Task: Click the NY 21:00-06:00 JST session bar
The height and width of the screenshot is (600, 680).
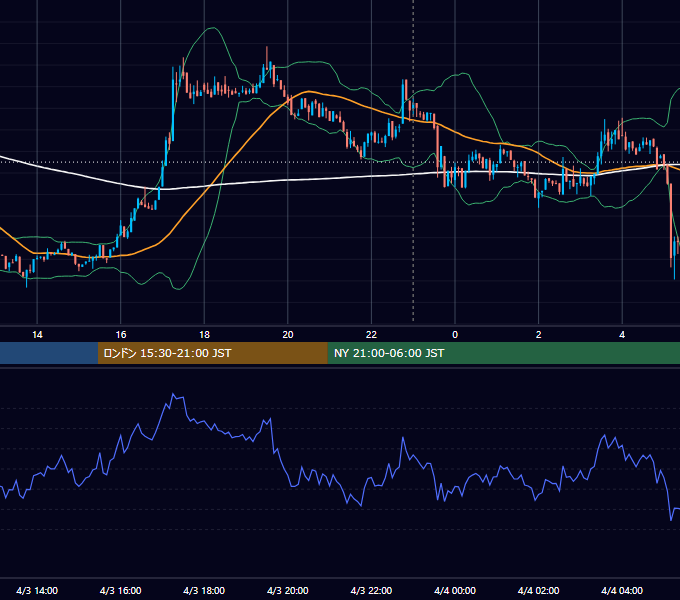Action: point(503,353)
